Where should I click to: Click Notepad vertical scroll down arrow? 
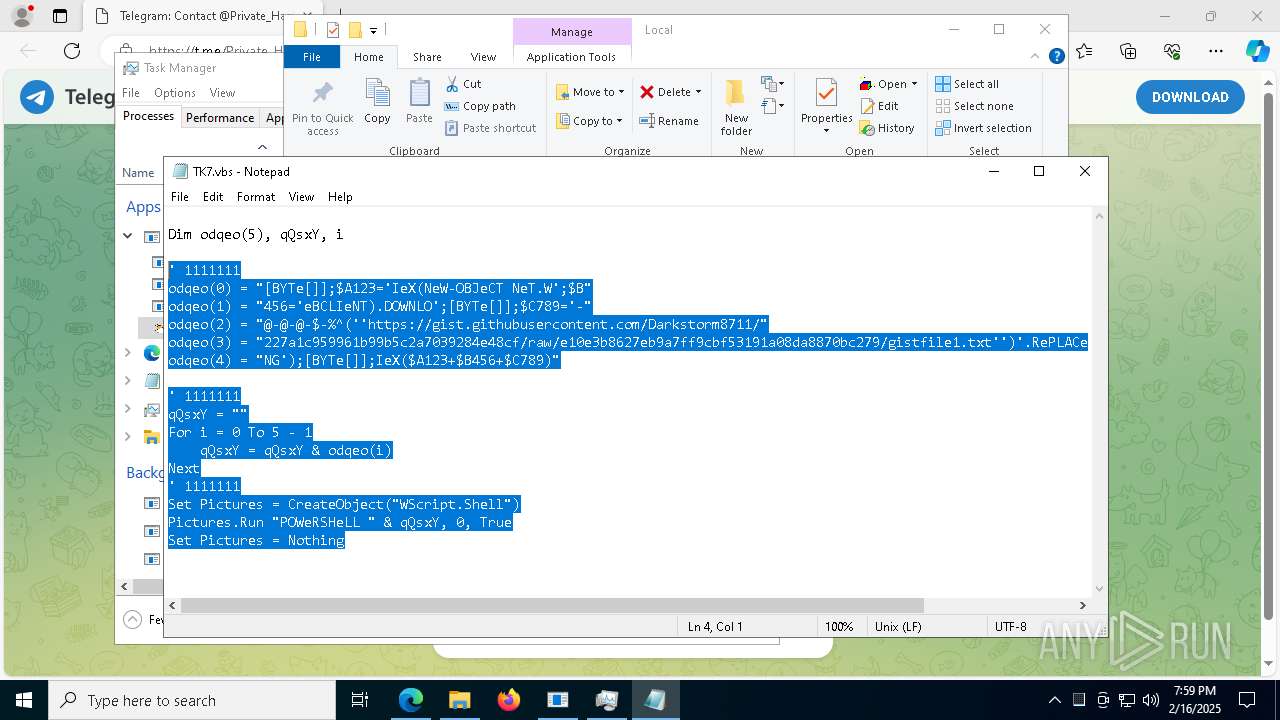click(1100, 589)
